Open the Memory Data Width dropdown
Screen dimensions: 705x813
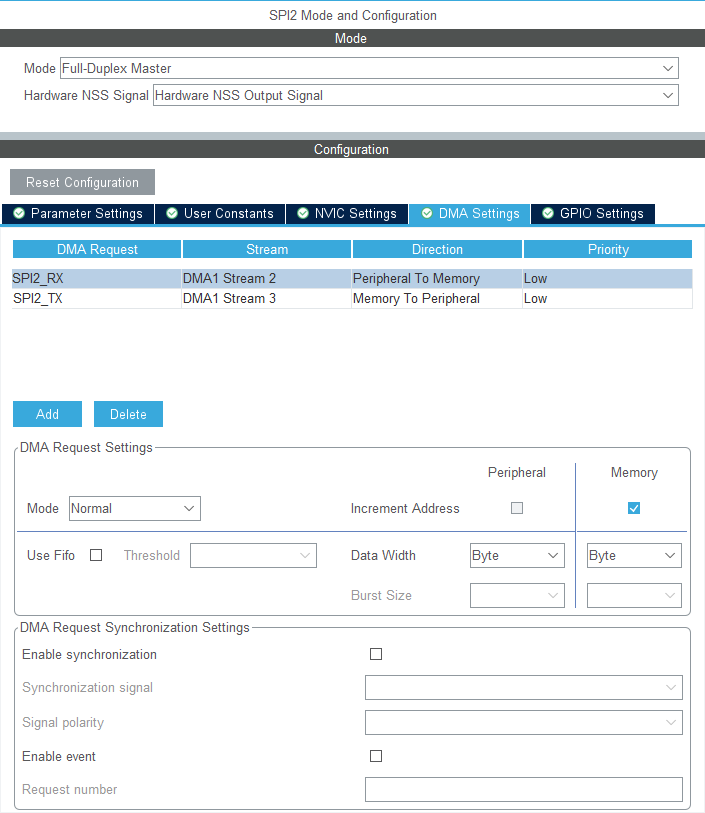tap(634, 555)
